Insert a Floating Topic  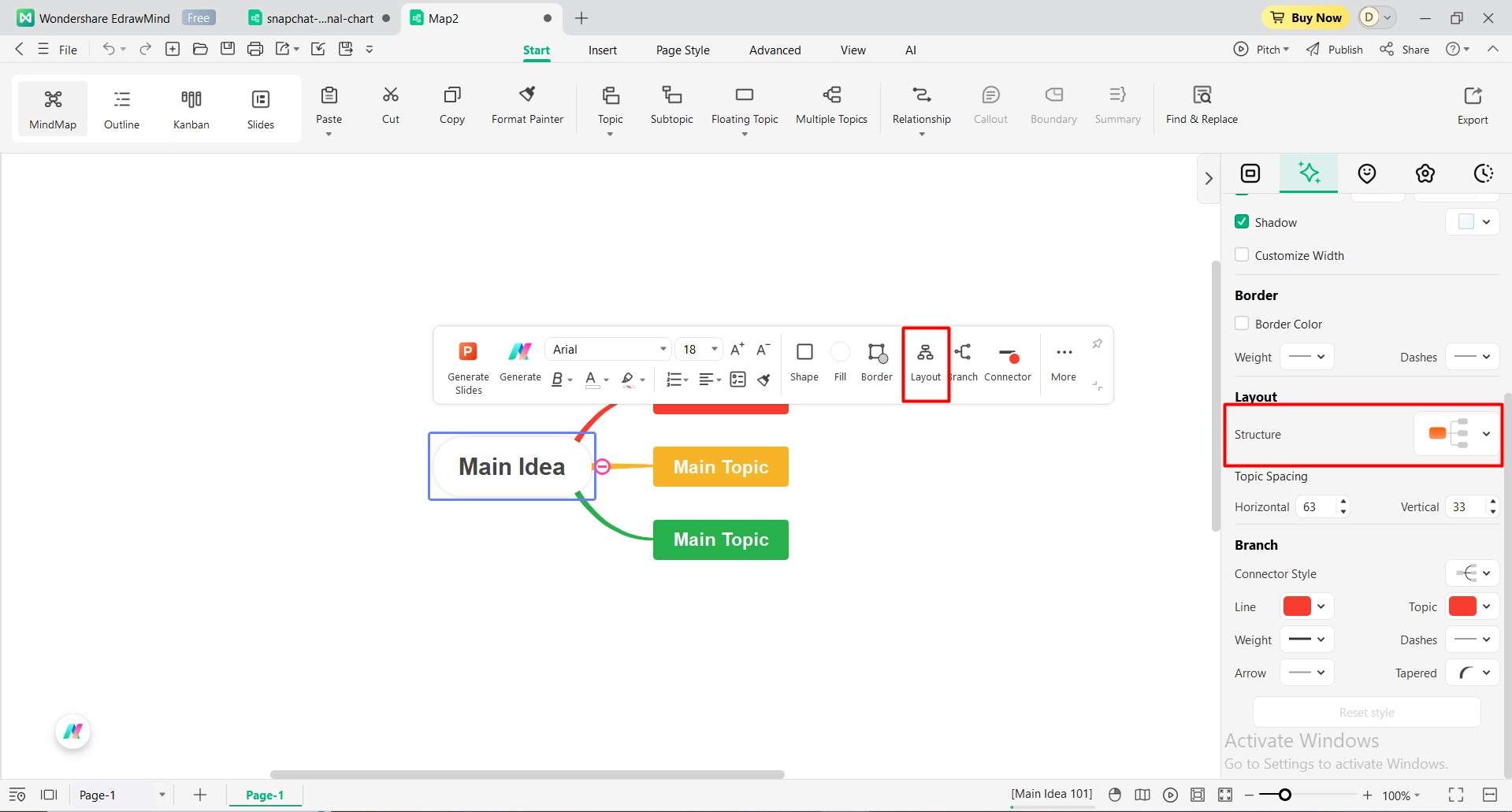[x=744, y=103]
